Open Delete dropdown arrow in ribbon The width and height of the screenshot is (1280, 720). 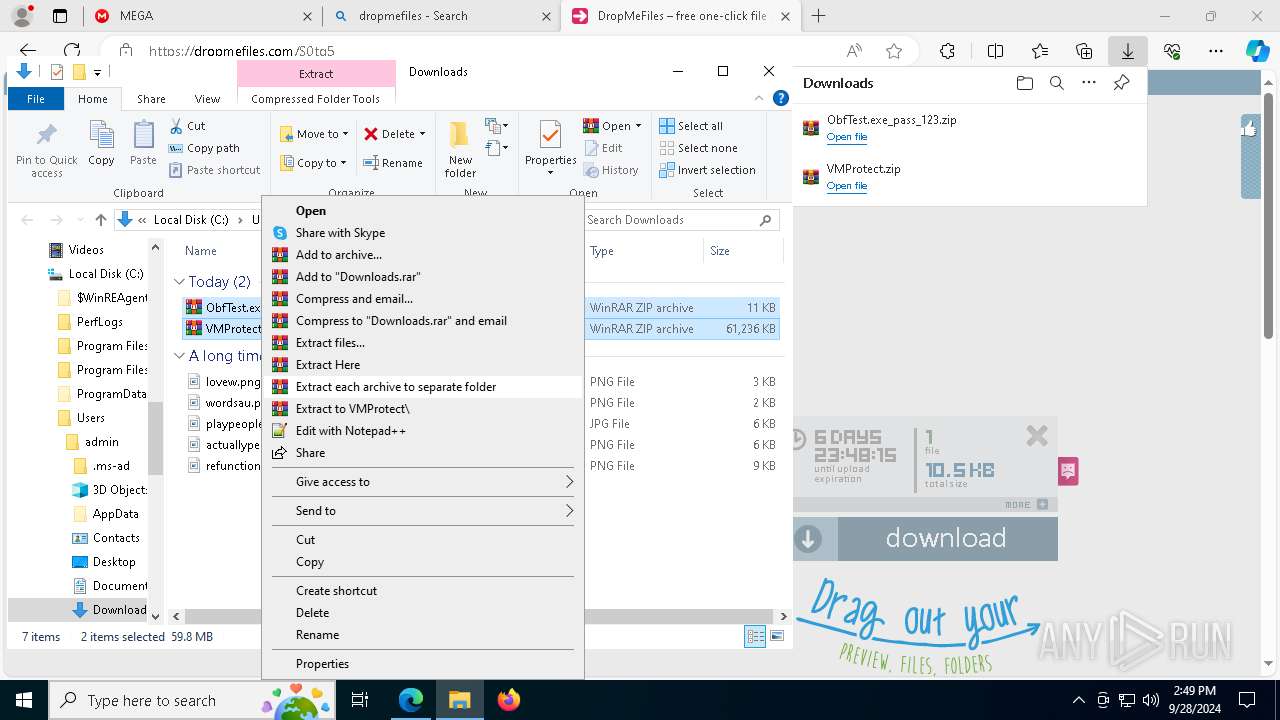click(422, 134)
